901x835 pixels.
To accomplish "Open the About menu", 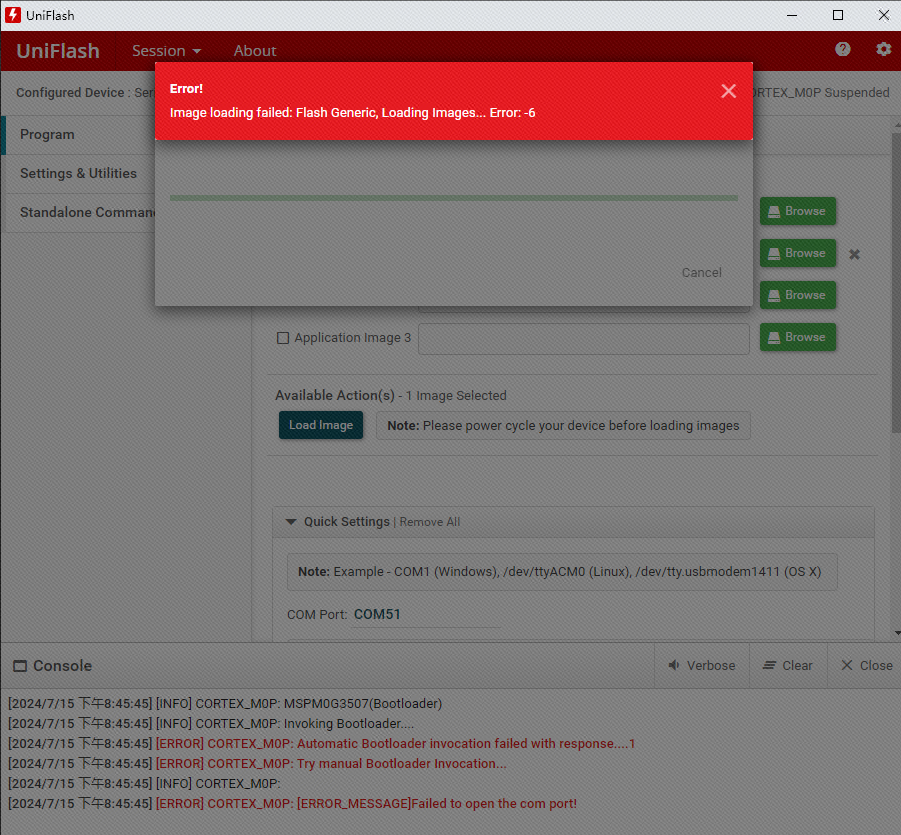I will pos(255,51).
